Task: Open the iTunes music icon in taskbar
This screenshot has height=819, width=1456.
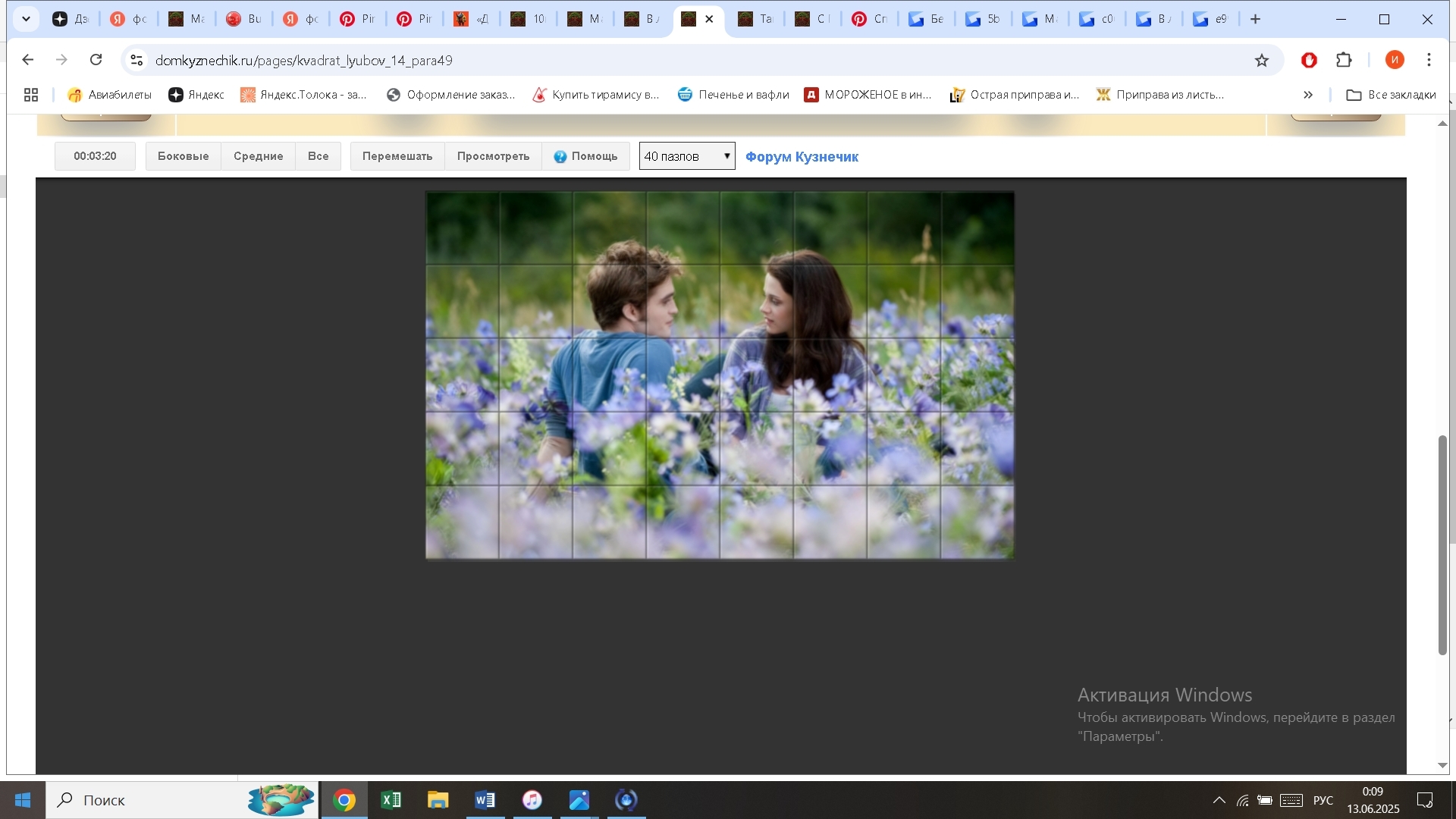Action: tap(532, 800)
